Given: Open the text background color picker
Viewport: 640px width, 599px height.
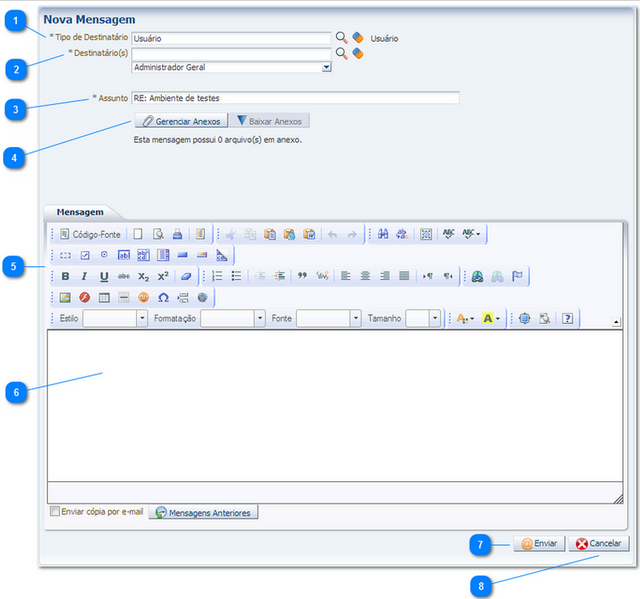Looking at the screenshot, I should point(492,318).
